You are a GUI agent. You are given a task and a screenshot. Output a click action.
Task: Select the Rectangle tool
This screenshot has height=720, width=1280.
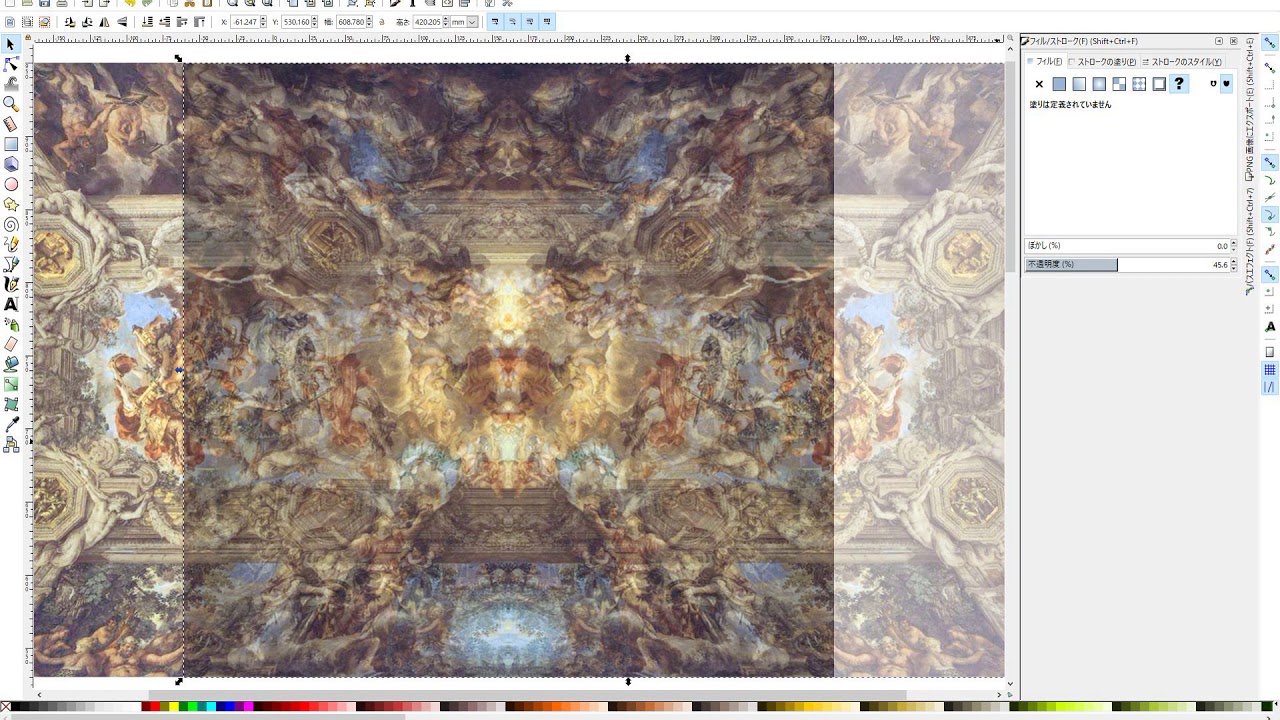(11, 144)
